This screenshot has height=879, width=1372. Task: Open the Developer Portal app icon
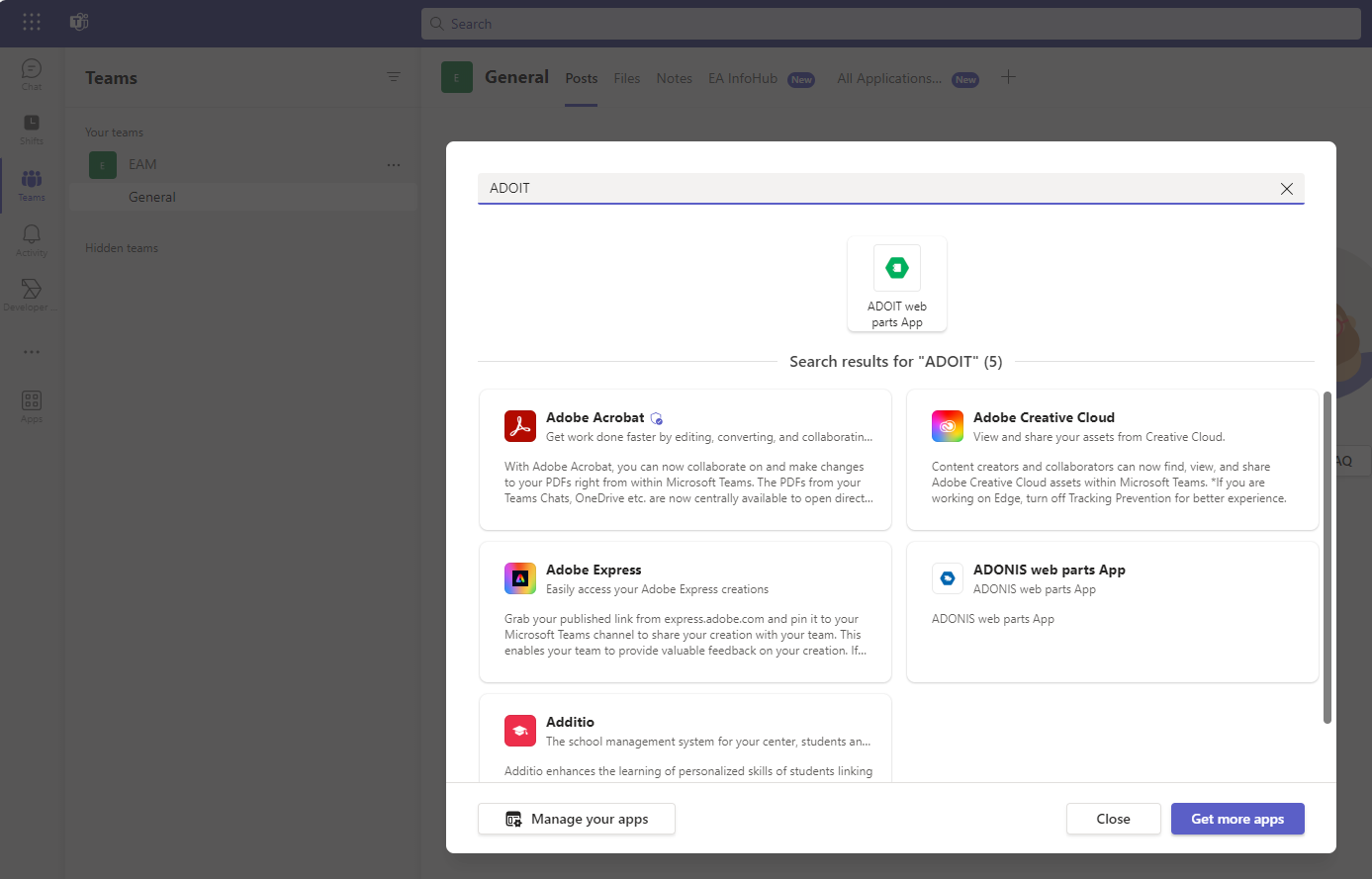pyautogui.click(x=32, y=294)
